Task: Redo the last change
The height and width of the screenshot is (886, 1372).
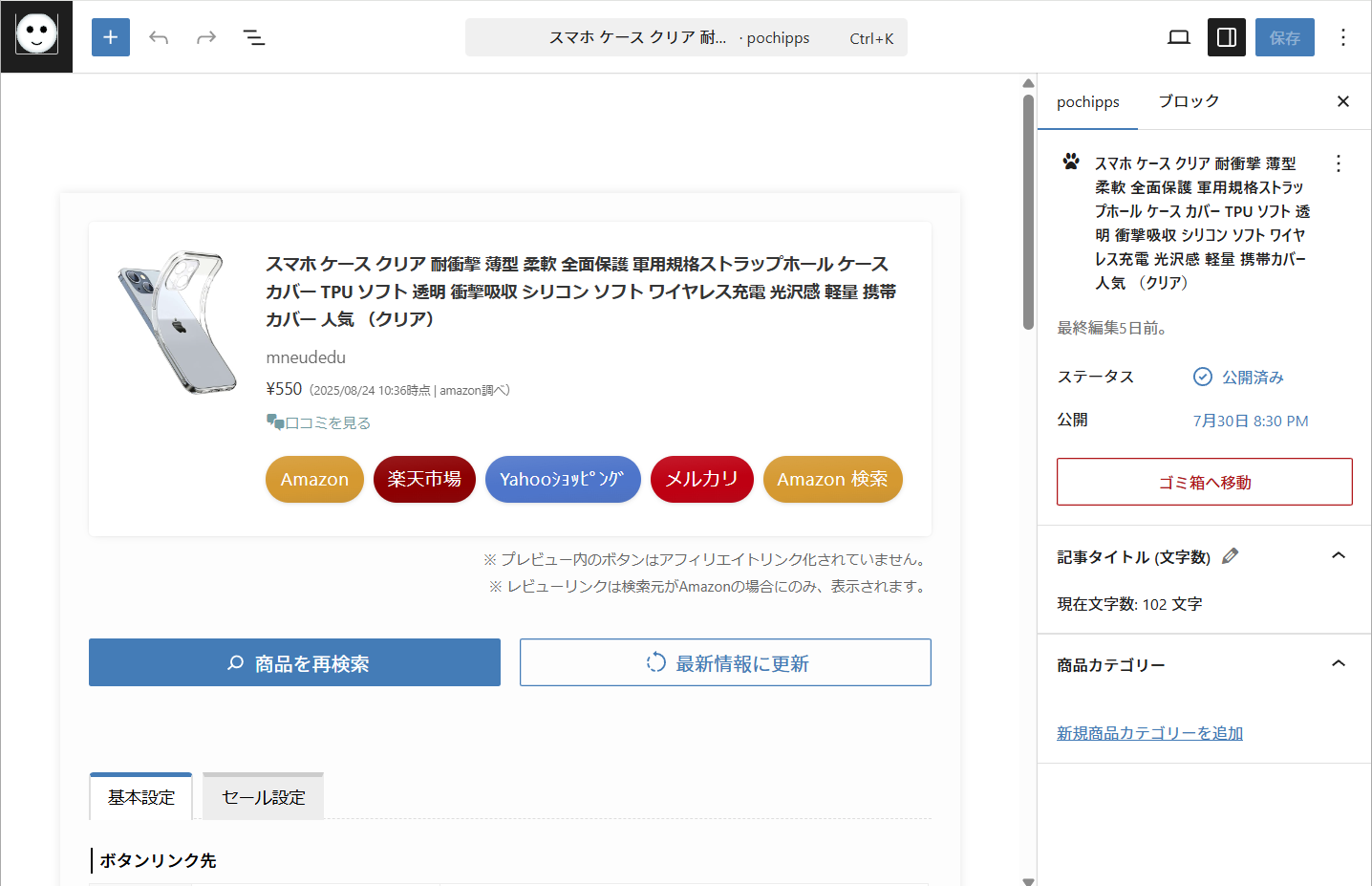Action: pos(206,37)
